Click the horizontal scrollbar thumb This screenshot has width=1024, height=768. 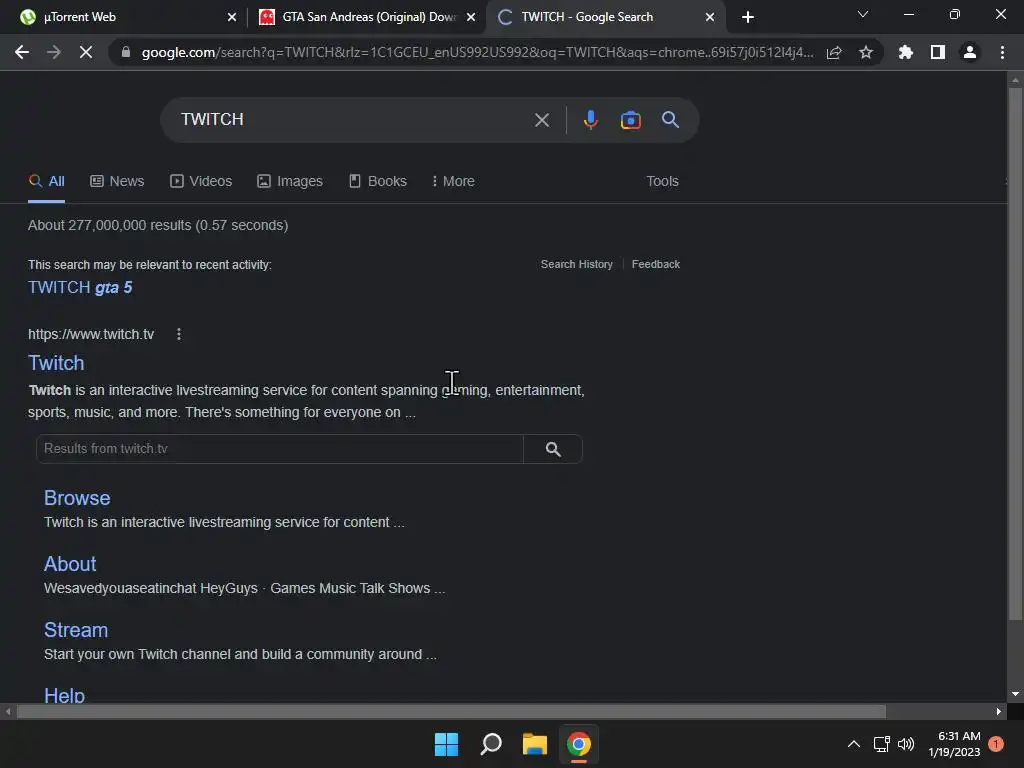point(451,711)
